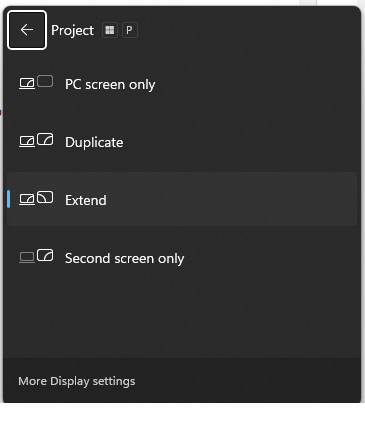Choose the Duplicate projection mode label
The image size is (365, 422).
pyautogui.click(x=94, y=142)
